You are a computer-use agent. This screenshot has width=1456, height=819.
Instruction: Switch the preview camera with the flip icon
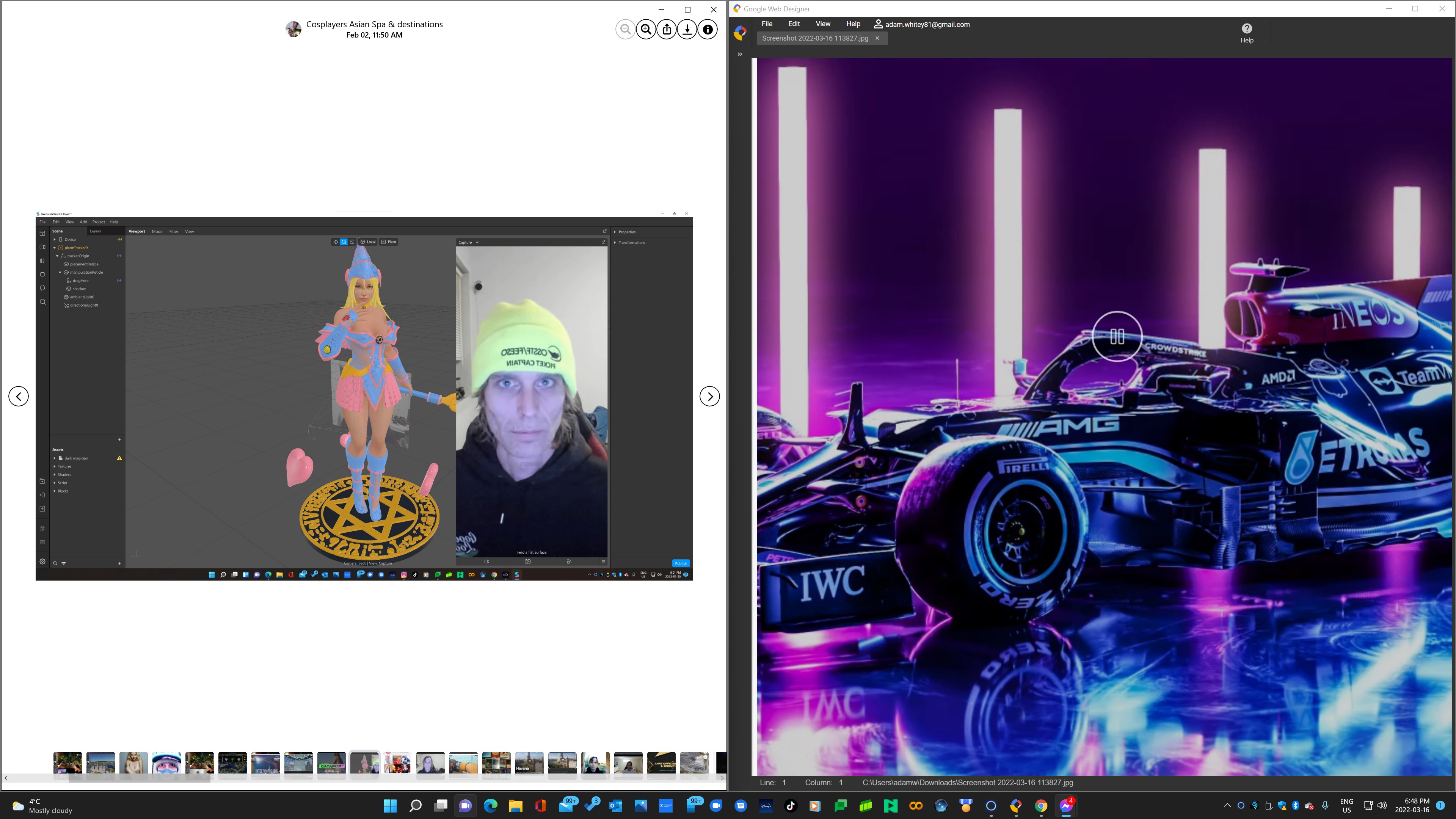point(528,562)
